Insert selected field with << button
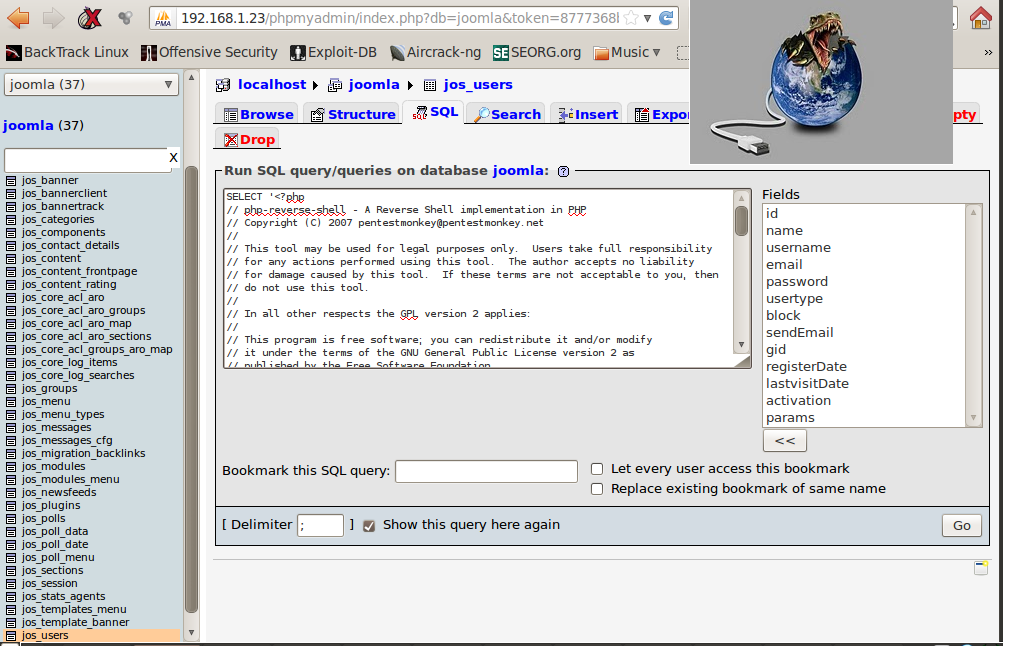Viewport: 1024px width, 646px height. pyautogui.click(x=784, y=441)
